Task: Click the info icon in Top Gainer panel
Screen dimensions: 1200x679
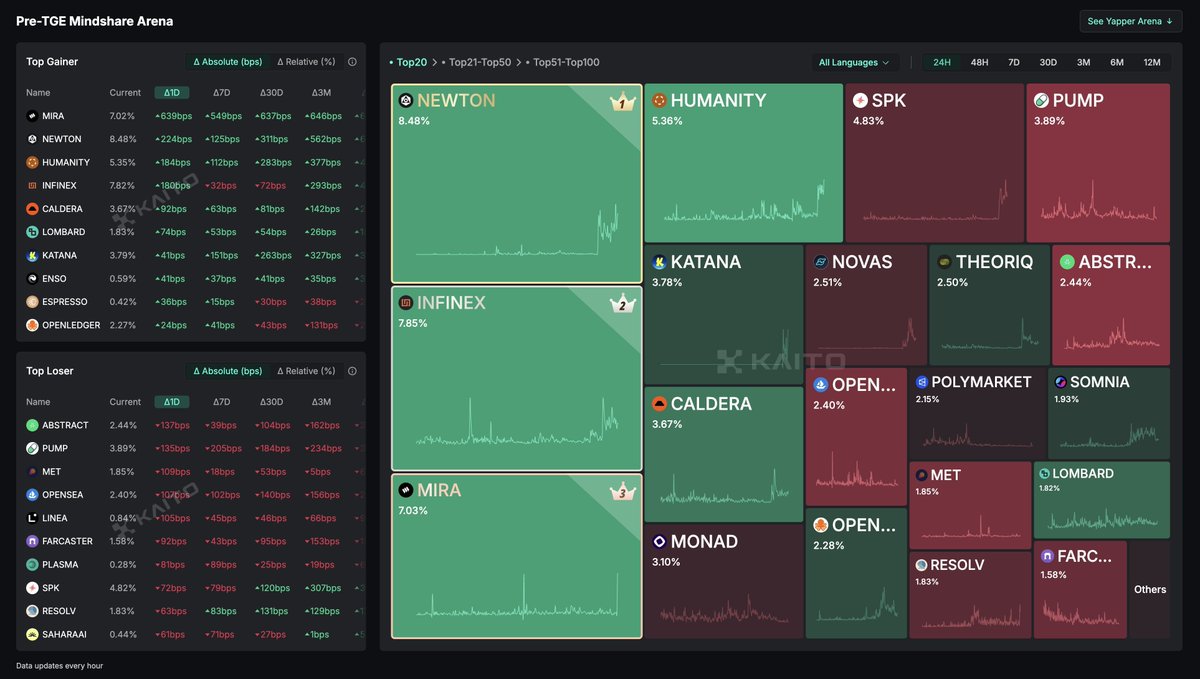Action: (352, 62)
